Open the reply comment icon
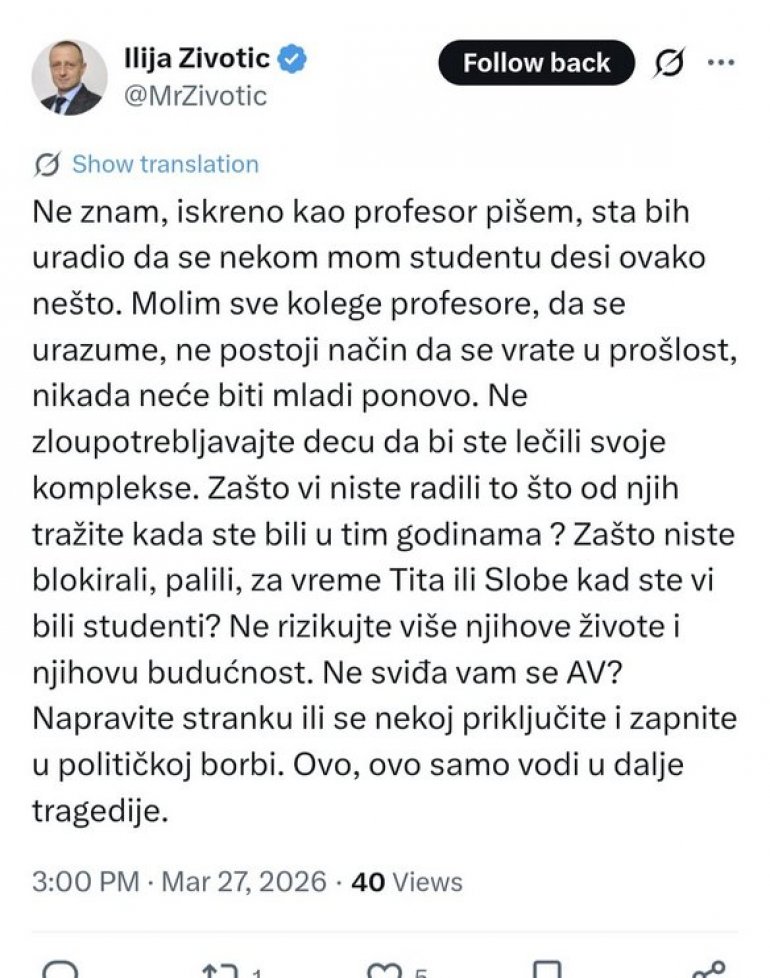This screenshot has height=978, width=770. [x=60, y=970]
